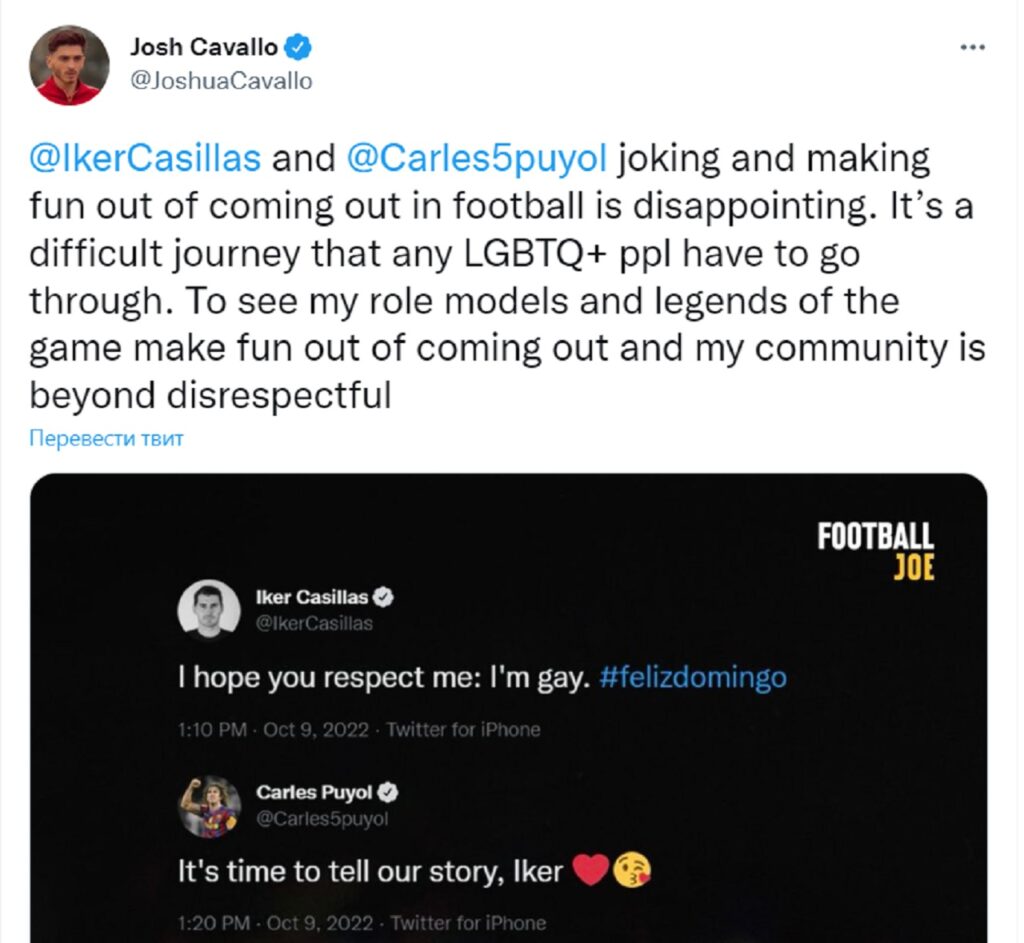1024x943 pixels.
Task: Click the kissing face emoji in Puyol's reply
Action: click(x=632, y=871)
